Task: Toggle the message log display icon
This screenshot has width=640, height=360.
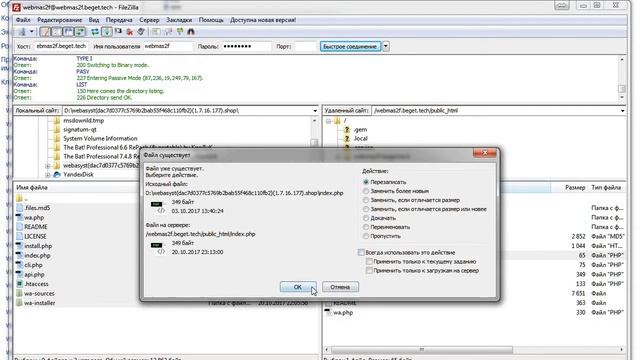Action: [45, 32]
